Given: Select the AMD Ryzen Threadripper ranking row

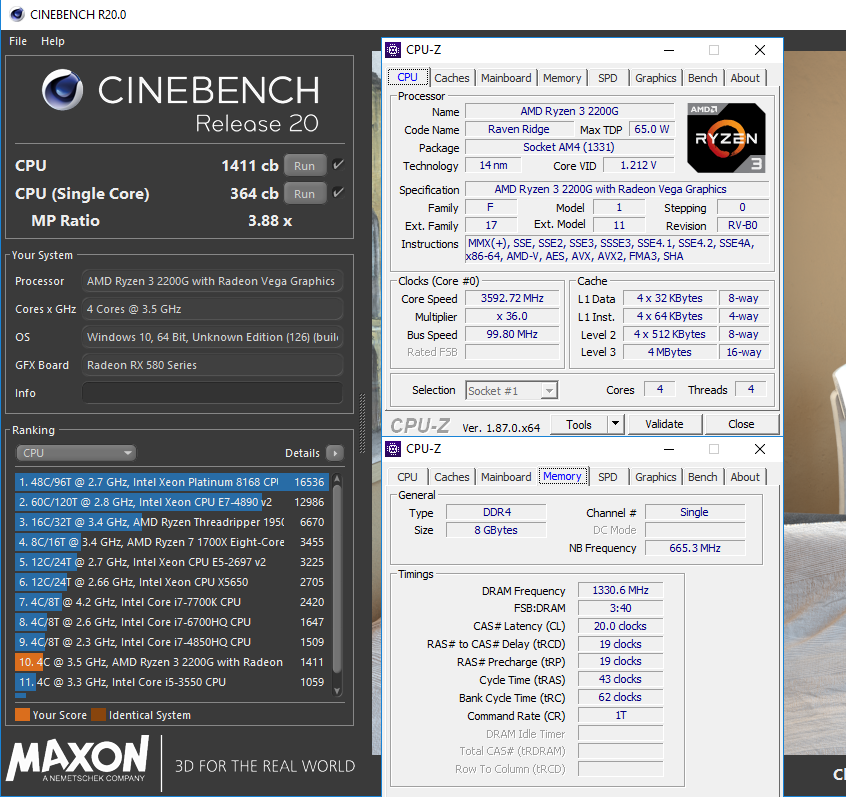Looking at the screenshot, I should pos(172,522).
